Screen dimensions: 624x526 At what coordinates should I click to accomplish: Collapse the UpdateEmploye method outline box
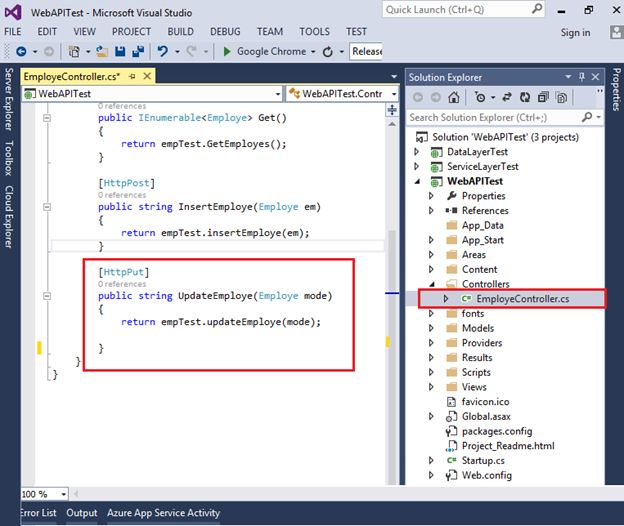click(x=49, y=296)
